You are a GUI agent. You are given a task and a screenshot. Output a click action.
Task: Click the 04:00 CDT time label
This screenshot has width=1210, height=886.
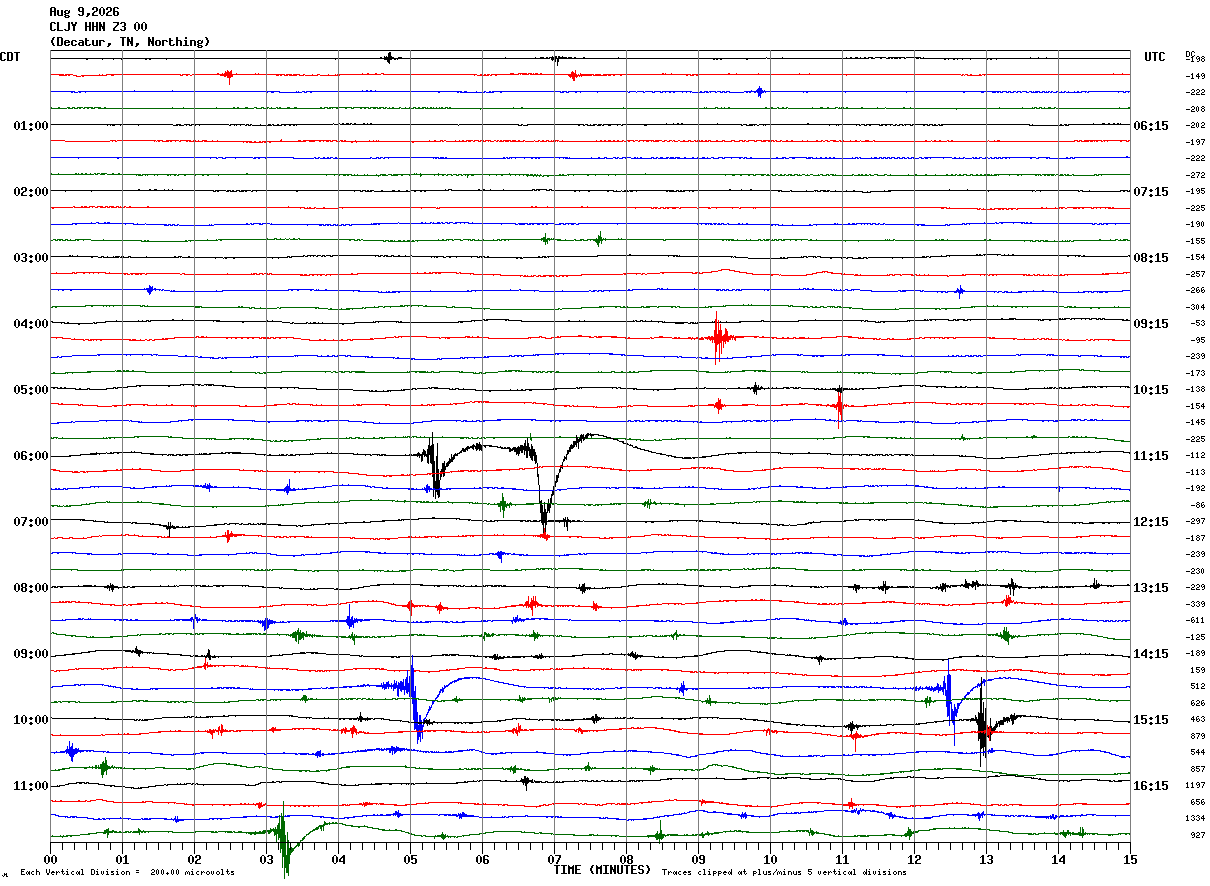pos(31,324)
